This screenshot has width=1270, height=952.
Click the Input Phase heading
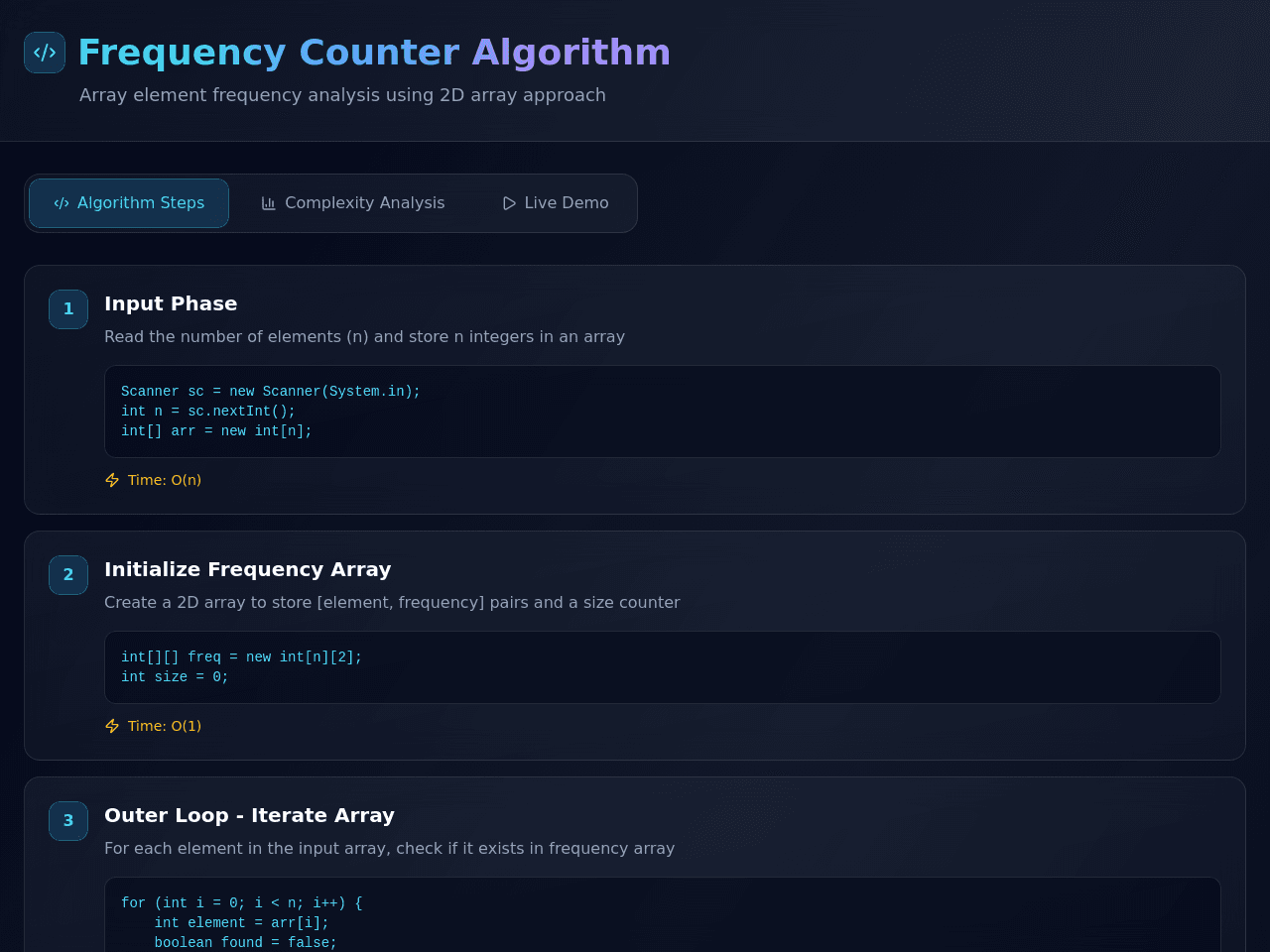[x=171, y=303]
